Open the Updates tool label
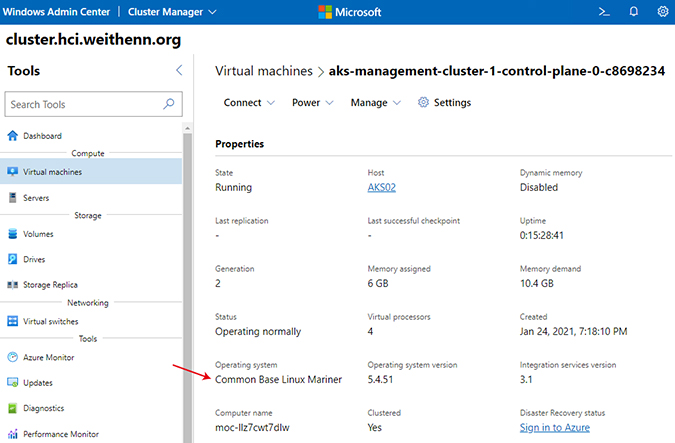Screen dimensions: 675x443 pos(38,383)
